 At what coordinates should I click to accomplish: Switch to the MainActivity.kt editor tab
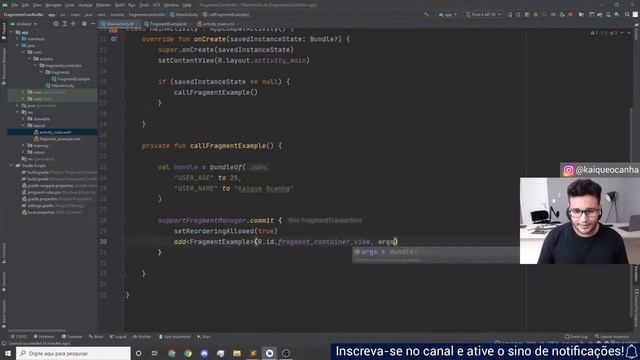pyautogui.click(x=119, y=24)
